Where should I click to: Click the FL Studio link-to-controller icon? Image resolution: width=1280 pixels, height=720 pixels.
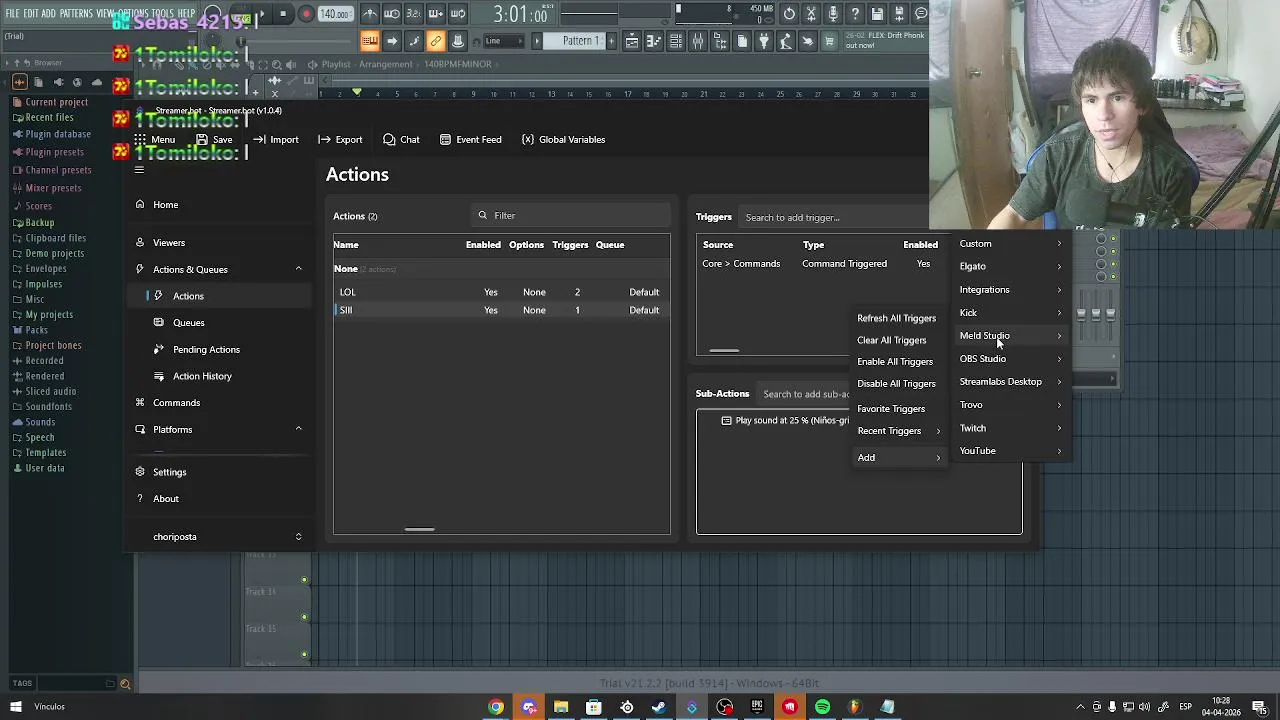pos(435,41)
